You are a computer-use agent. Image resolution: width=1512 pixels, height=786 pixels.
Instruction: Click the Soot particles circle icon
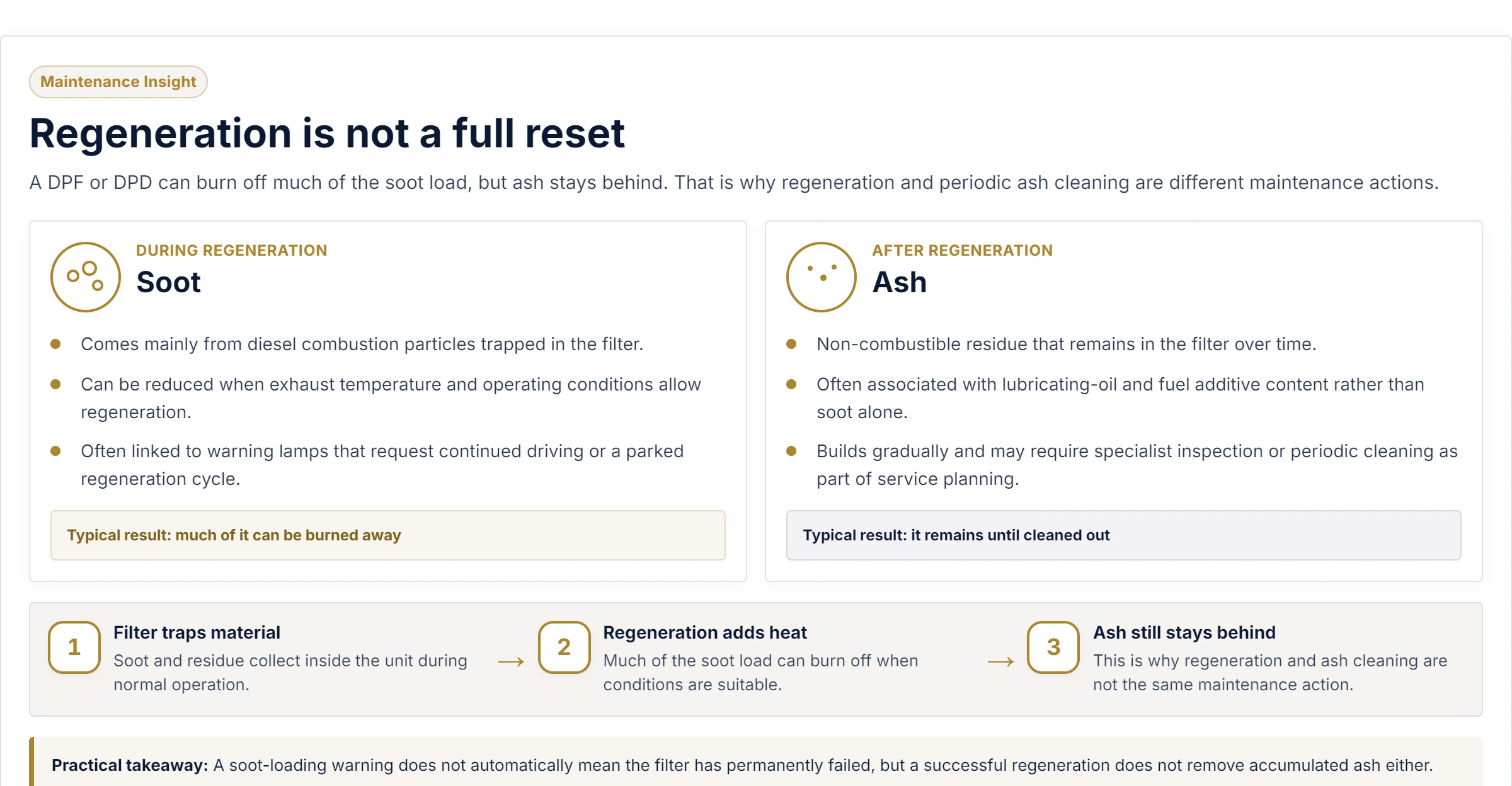tap(86, 277)
